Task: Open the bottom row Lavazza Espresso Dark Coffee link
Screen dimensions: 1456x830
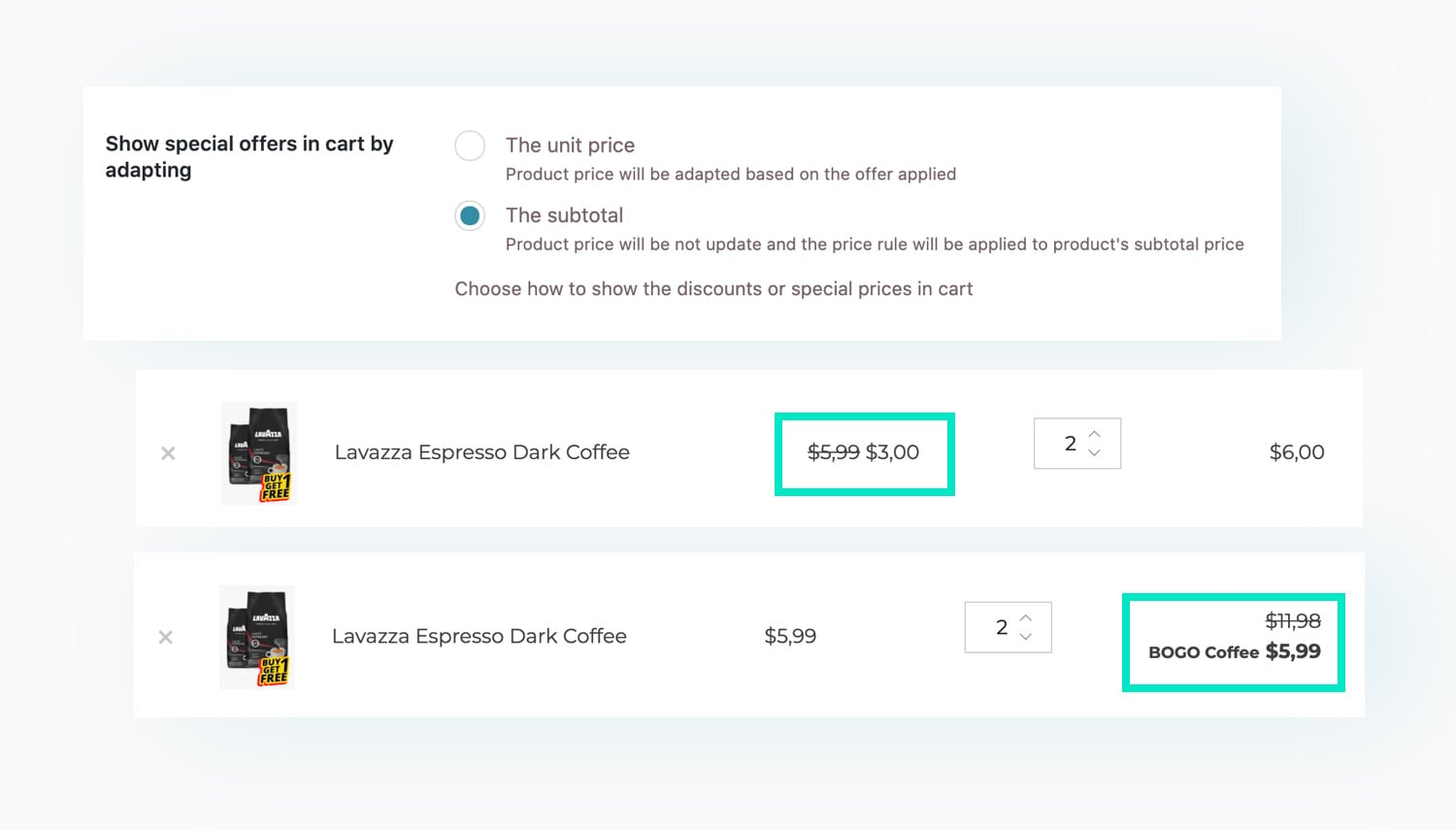Action: (479, 636)
